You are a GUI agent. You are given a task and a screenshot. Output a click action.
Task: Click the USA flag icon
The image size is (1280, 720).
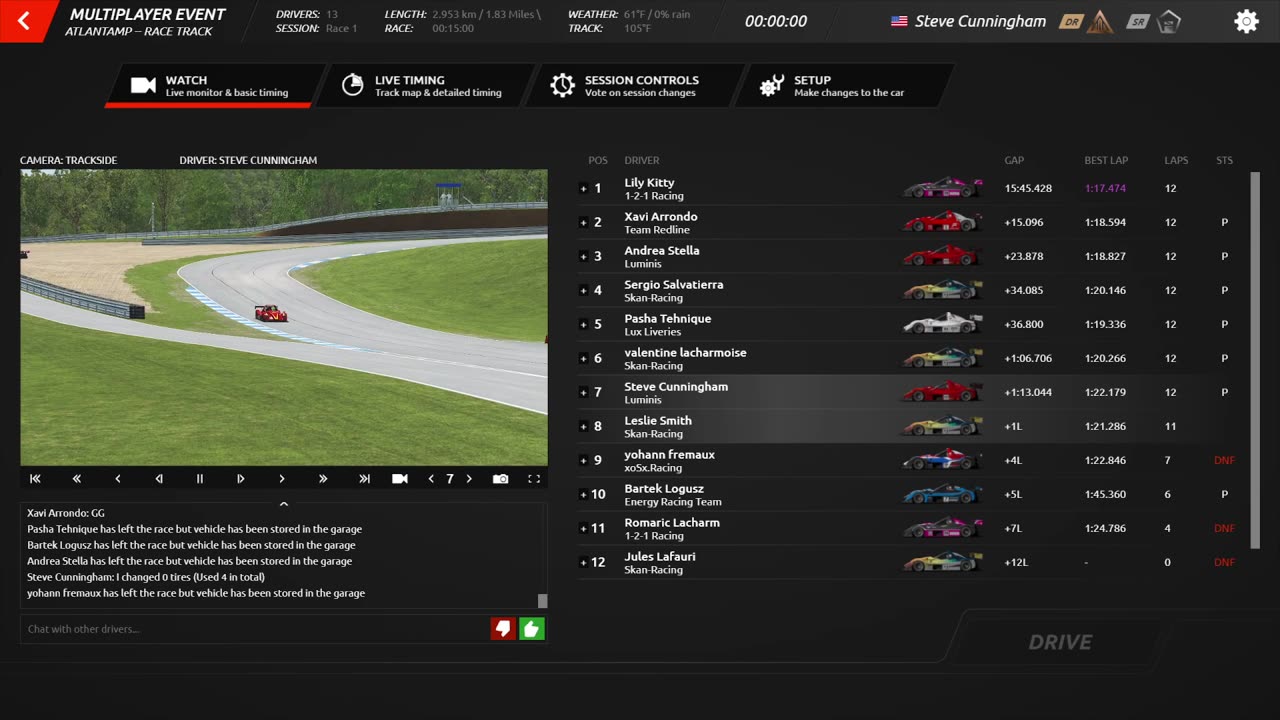(x=899, y=21)
